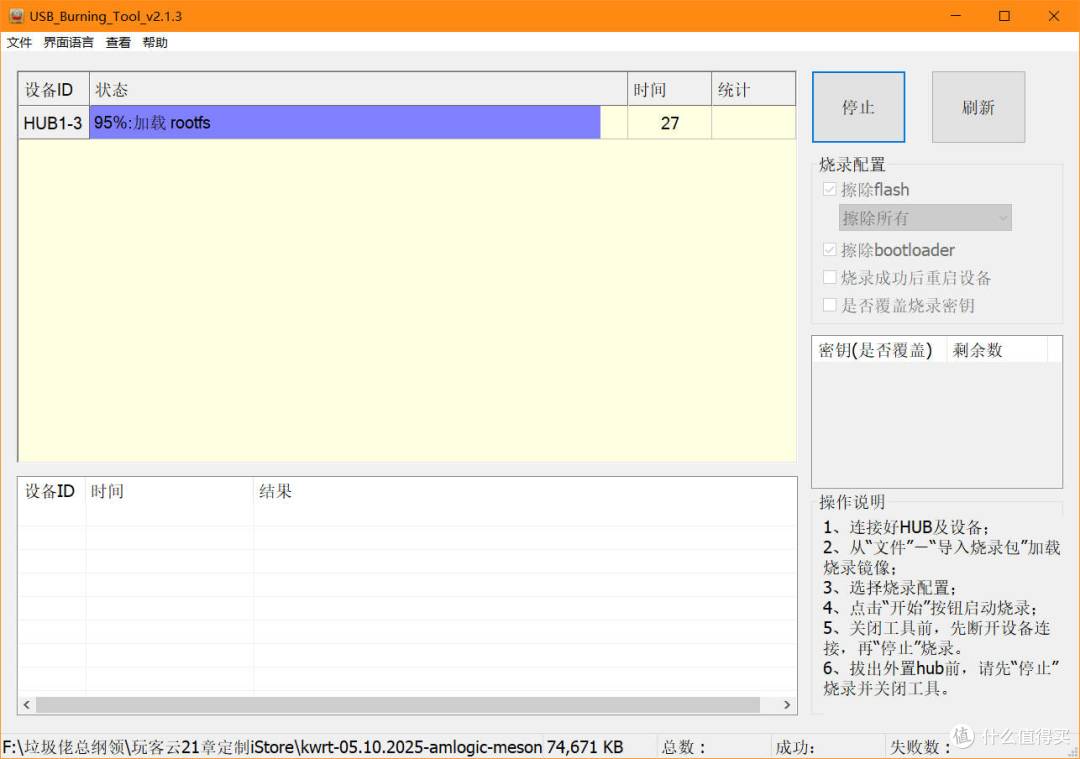Screen dimensions: 1080x759
Task: Open the 文件 menu
Action: [19, 43]
